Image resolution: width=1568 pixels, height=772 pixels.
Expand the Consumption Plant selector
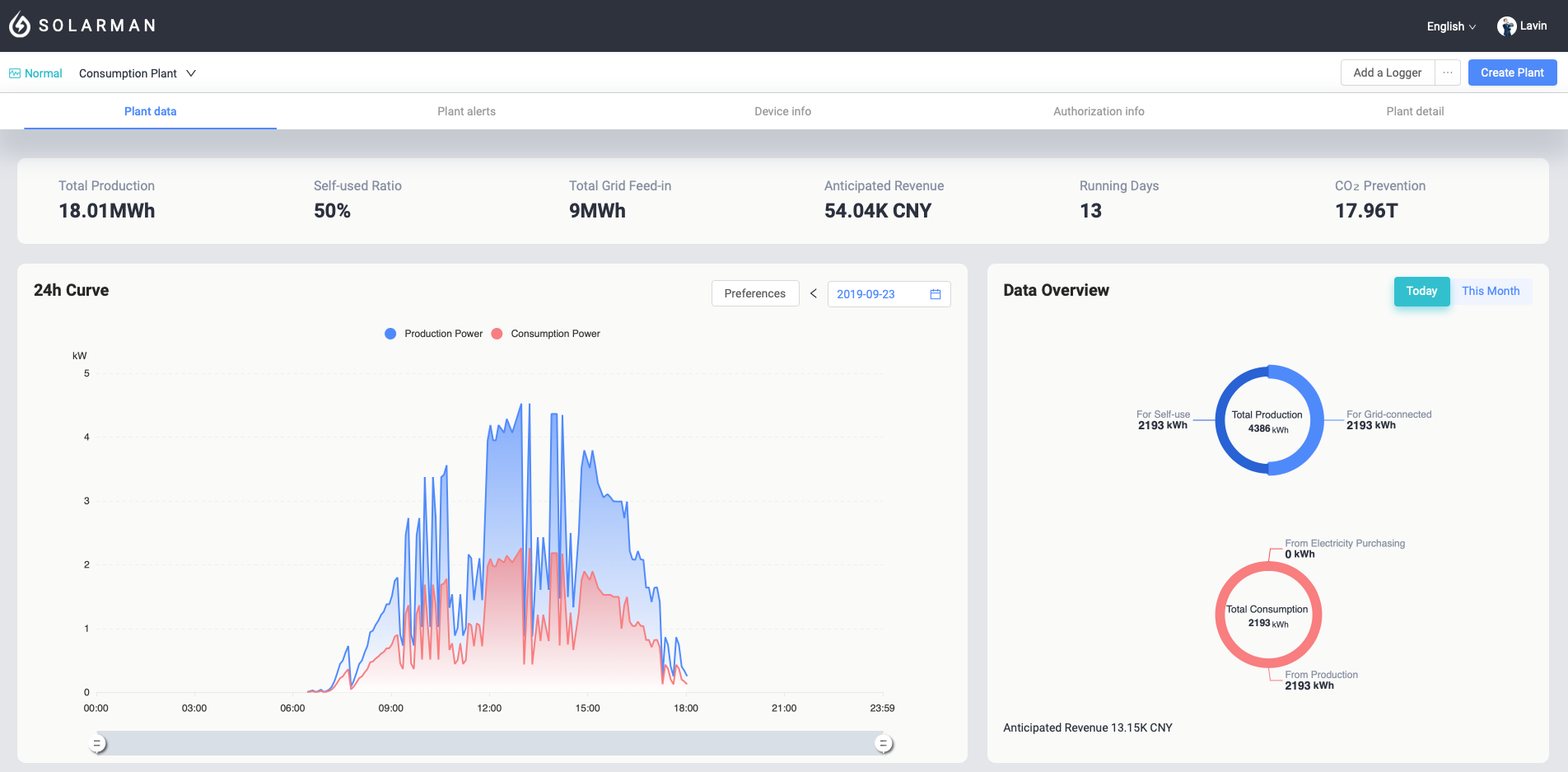[138, 73]
